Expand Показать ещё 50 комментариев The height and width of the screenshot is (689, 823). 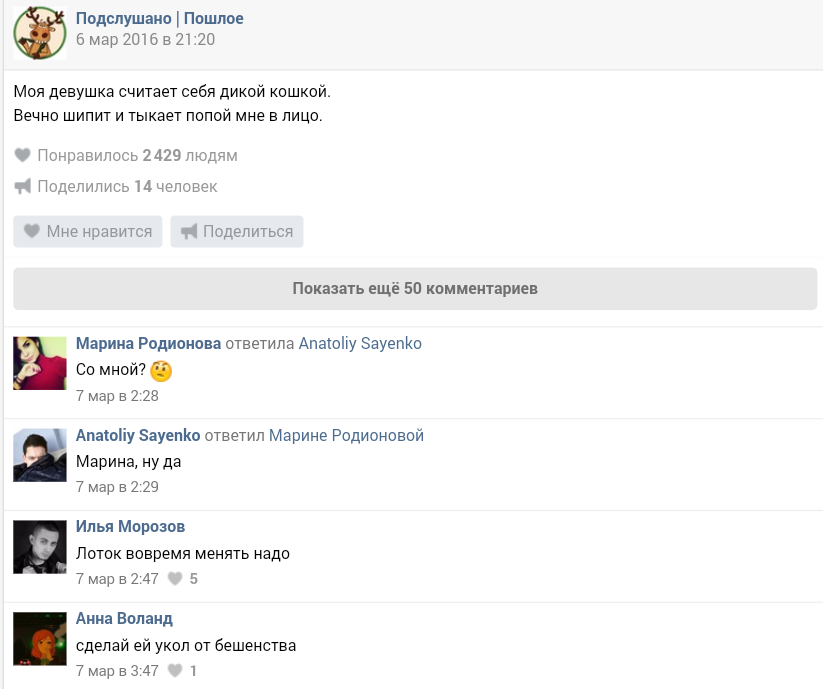415,289
